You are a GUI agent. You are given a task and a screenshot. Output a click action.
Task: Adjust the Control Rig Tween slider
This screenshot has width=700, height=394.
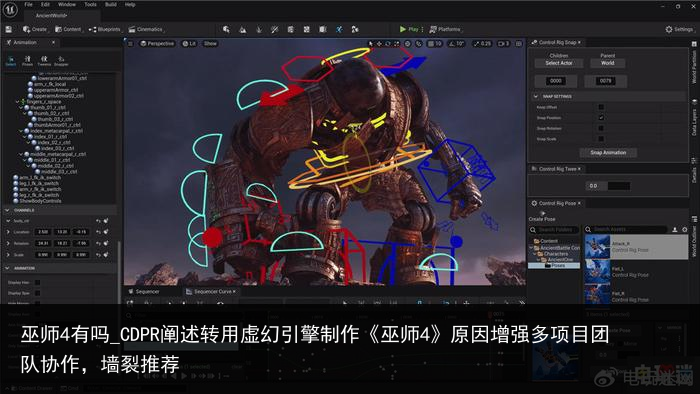click(608, 186)
